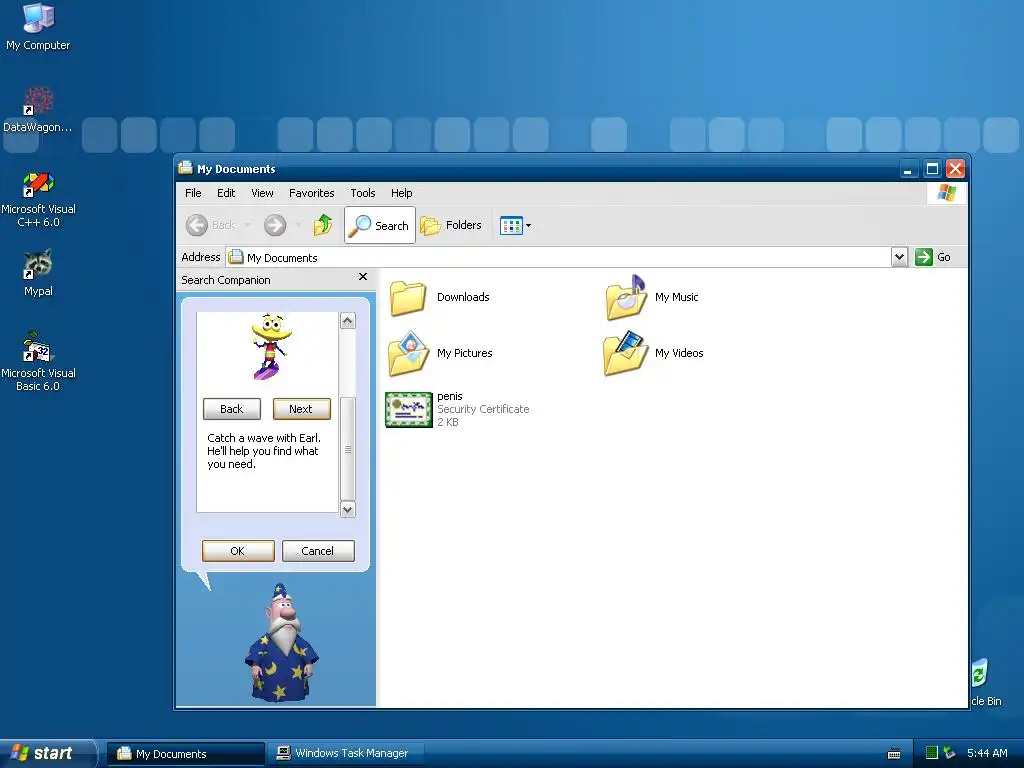This screenshot has width=1024, height=768.
Task: Click Earl the surfer character image
Action: point(271,347)
